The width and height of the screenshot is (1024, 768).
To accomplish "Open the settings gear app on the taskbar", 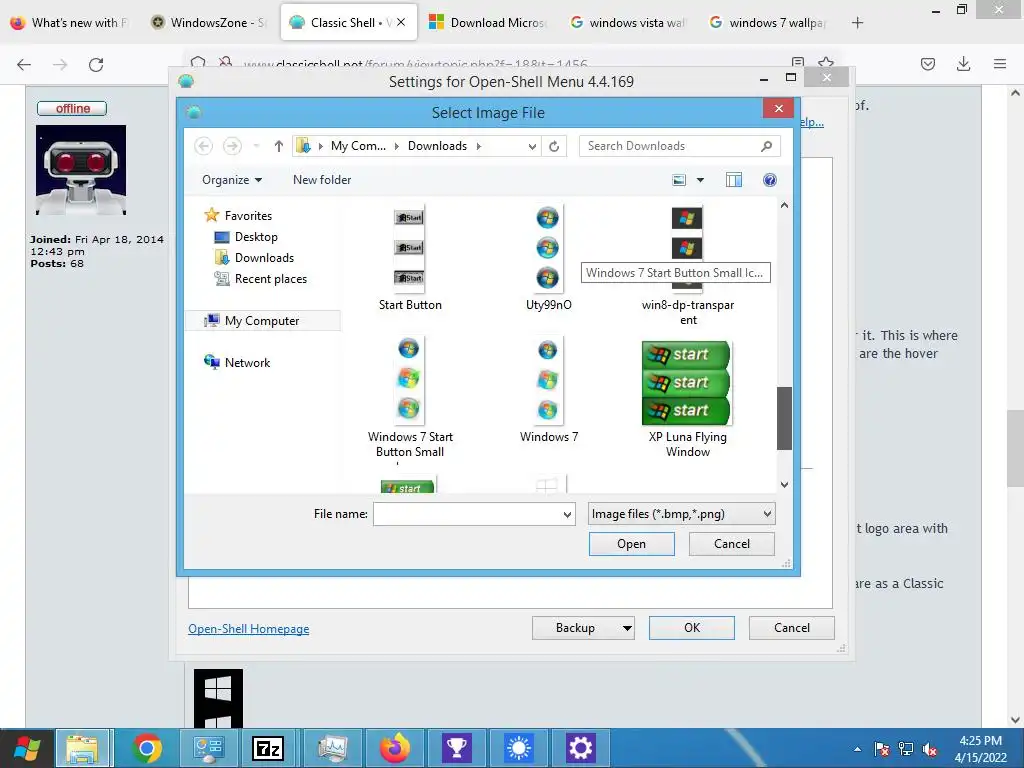I will [x=580, y=748].
